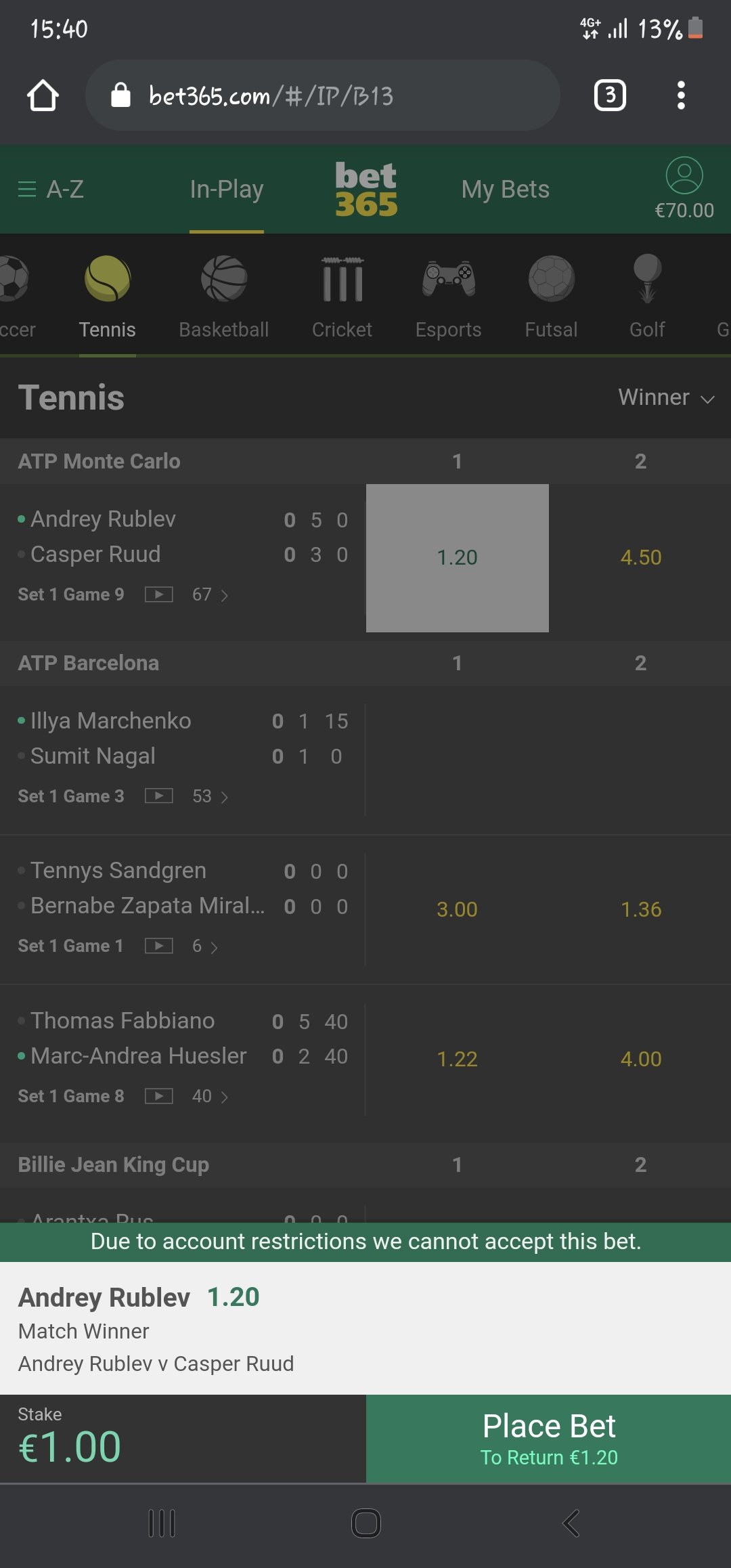731x1568 pixels.
Task: Watch live stream of Rublev vs Ruud
Action: (159, 594)
